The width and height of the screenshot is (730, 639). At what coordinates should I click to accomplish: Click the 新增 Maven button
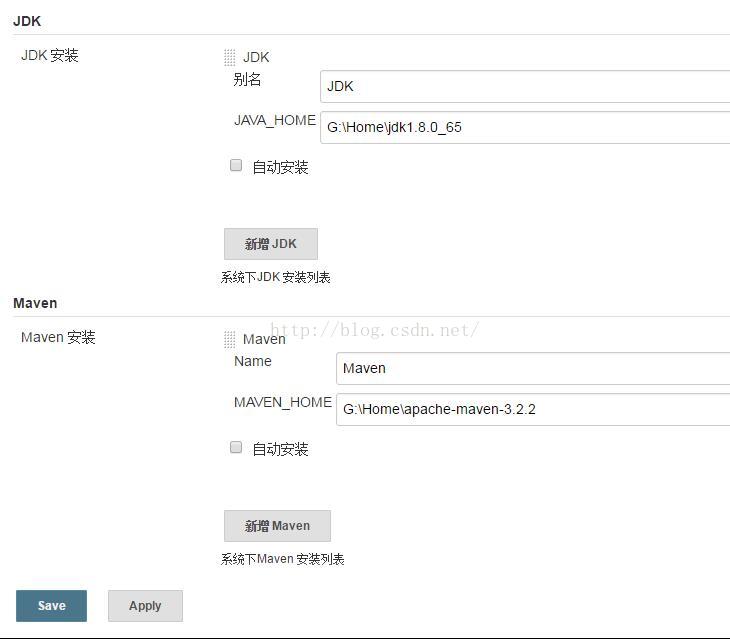tap(277, 526)
